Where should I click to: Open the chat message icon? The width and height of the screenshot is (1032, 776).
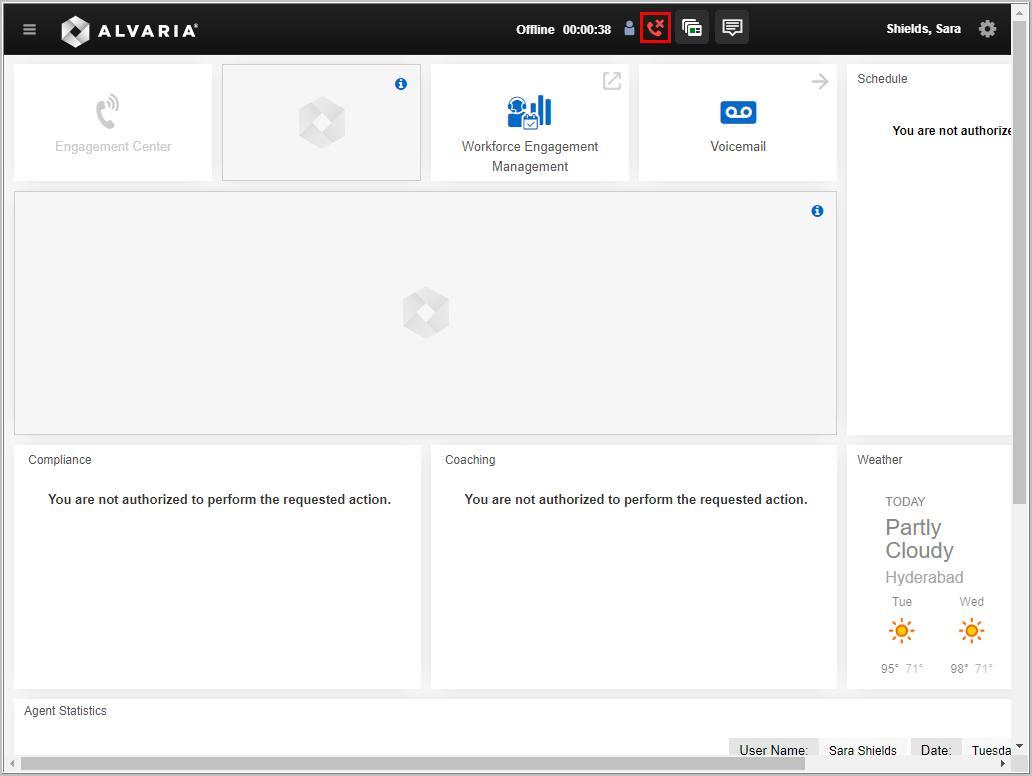[731, 27]
